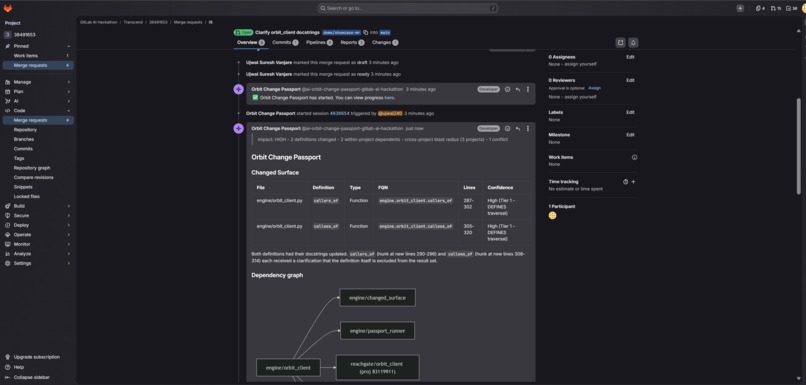Expand the Secure menu
Viewport: 806px width, 385px height.
(x=38, y=215)
